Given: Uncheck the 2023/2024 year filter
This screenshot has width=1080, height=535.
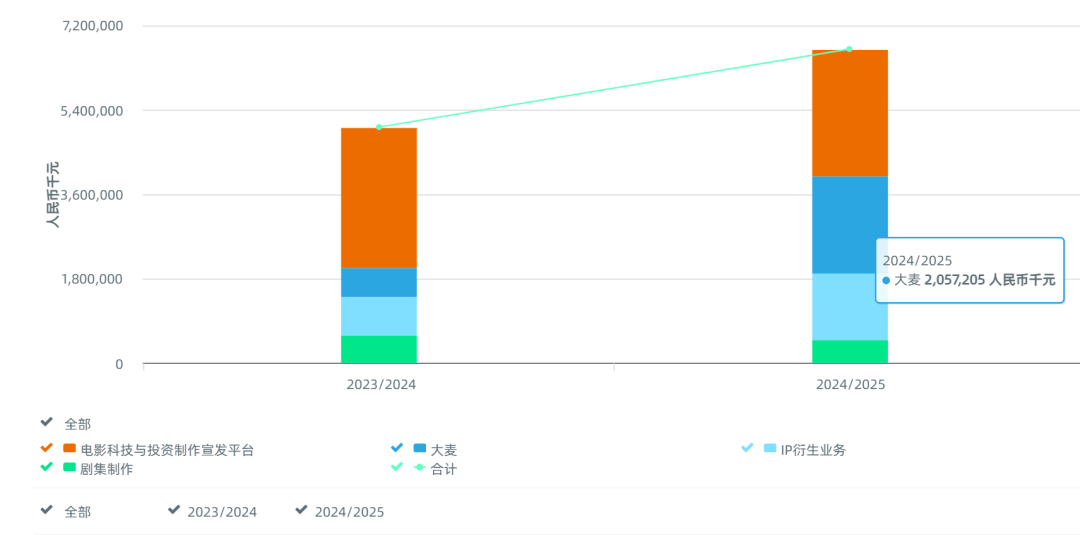Looking at the screenshot, I should coord(174,511).
